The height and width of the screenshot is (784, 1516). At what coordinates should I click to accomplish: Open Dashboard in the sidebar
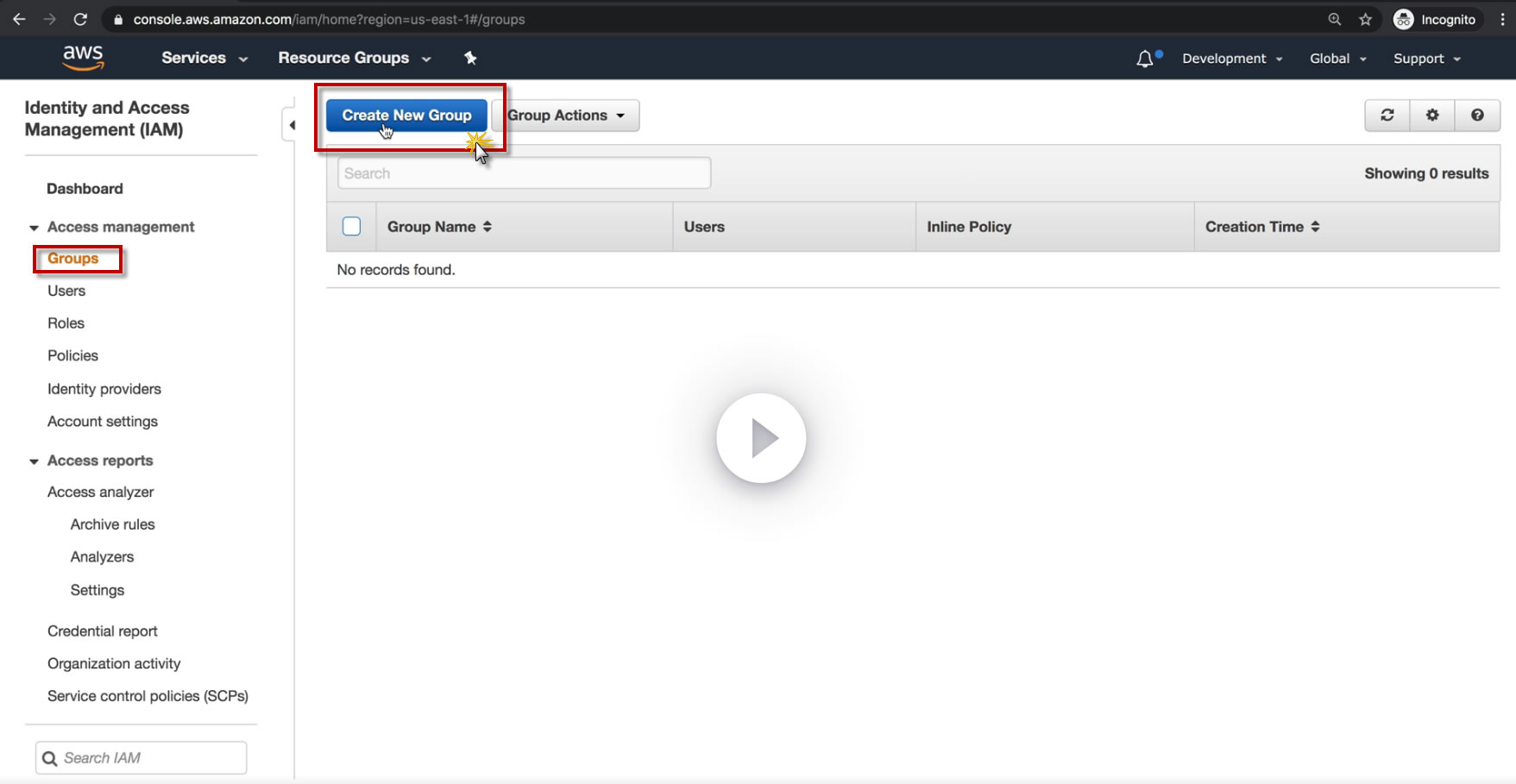tap(85, 189)
